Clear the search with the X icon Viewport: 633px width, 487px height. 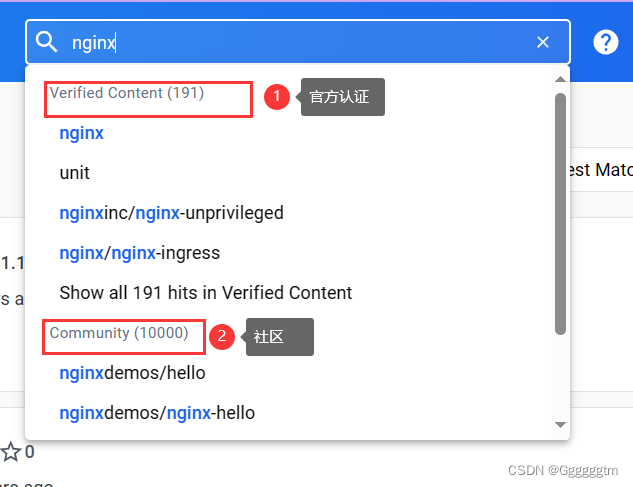pos(543,42)
